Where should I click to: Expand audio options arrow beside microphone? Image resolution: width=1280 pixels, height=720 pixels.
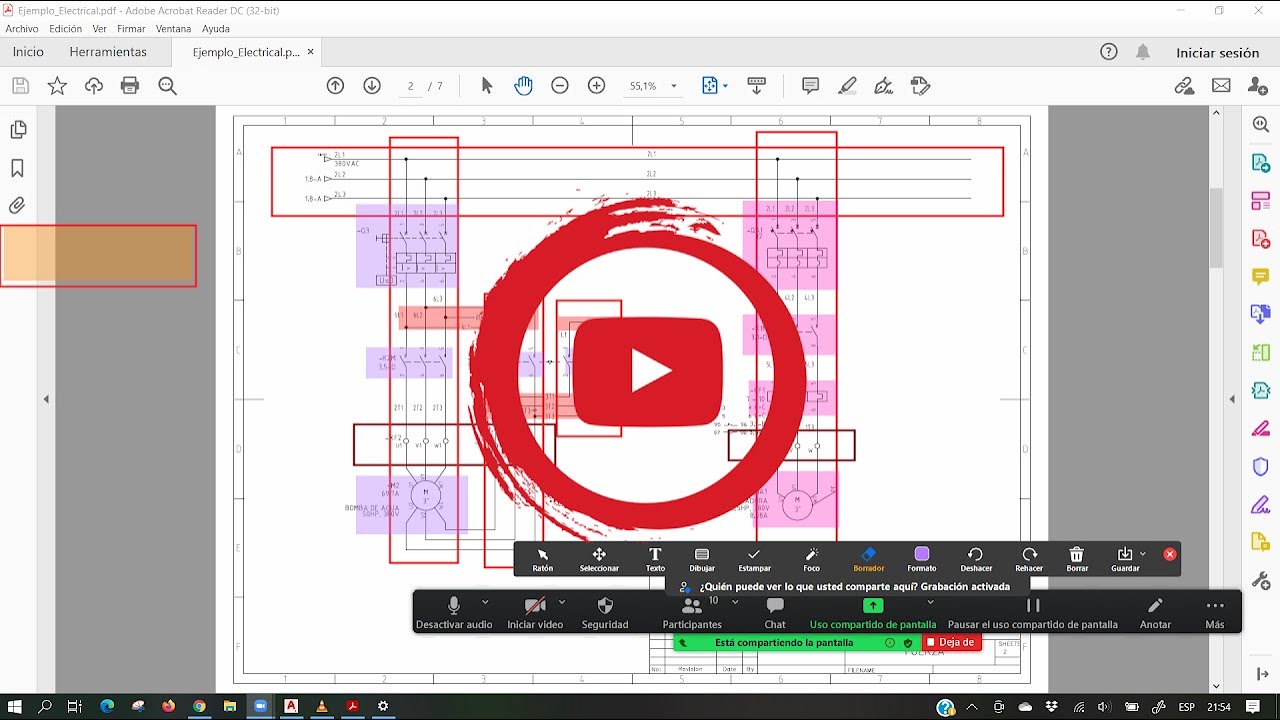[x=485, y=602]
